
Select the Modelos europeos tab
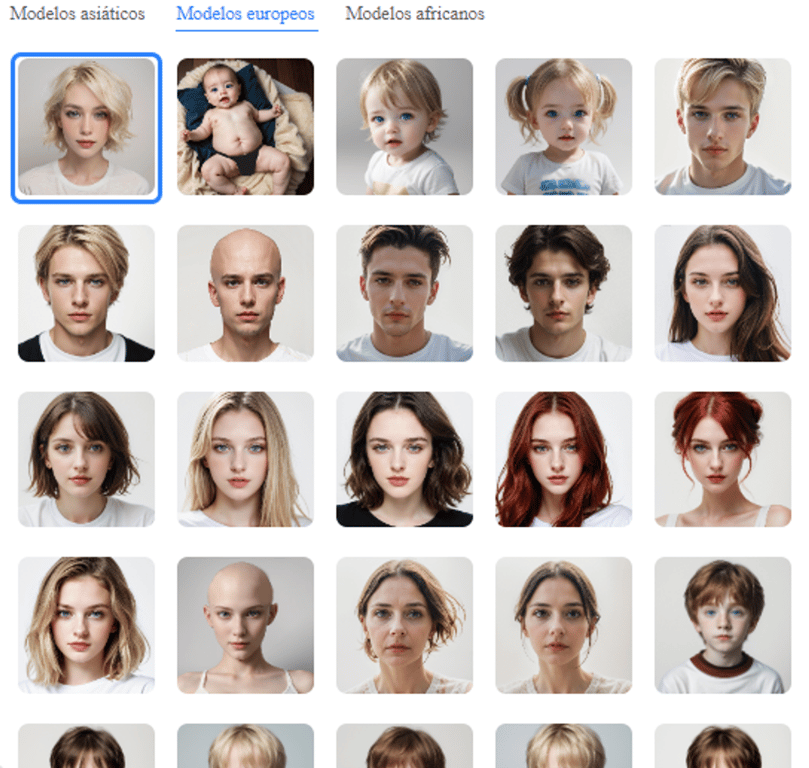coord(246,13)
